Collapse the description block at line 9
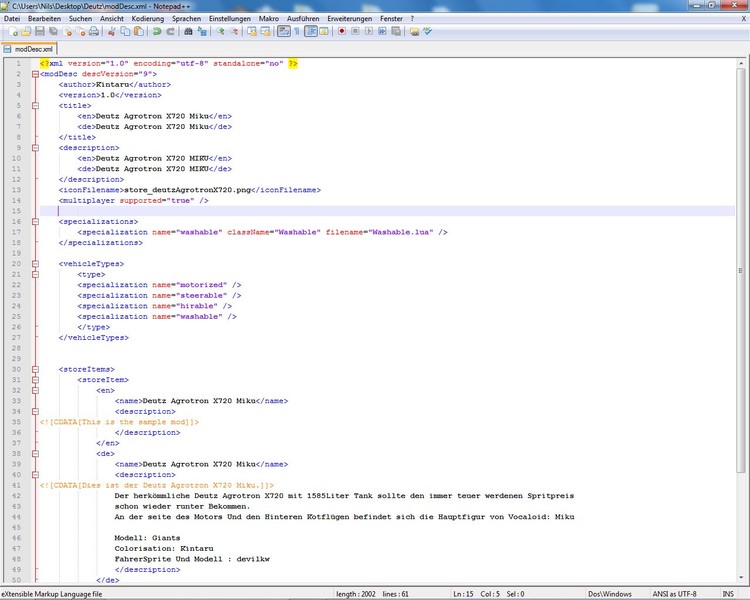Screen dimensions: 750x600 tap(35, 148)
